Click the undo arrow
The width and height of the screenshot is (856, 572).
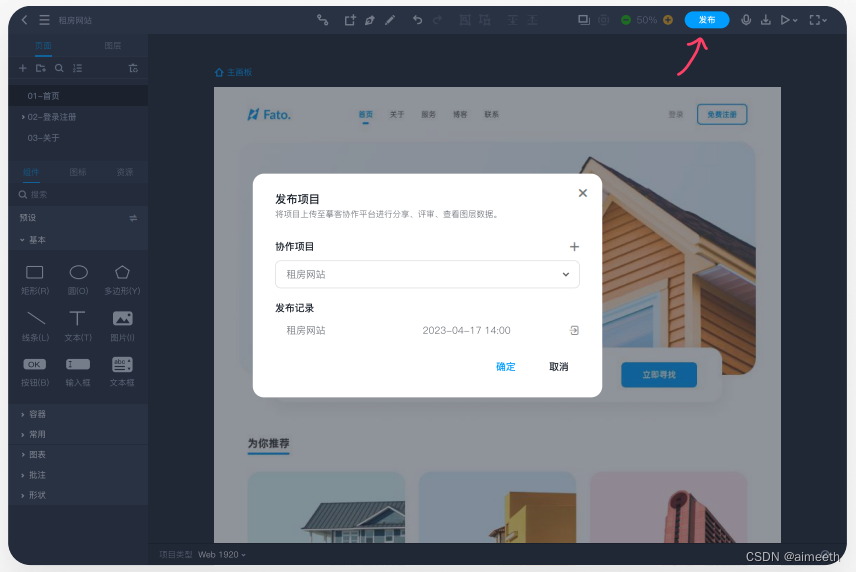418,20
